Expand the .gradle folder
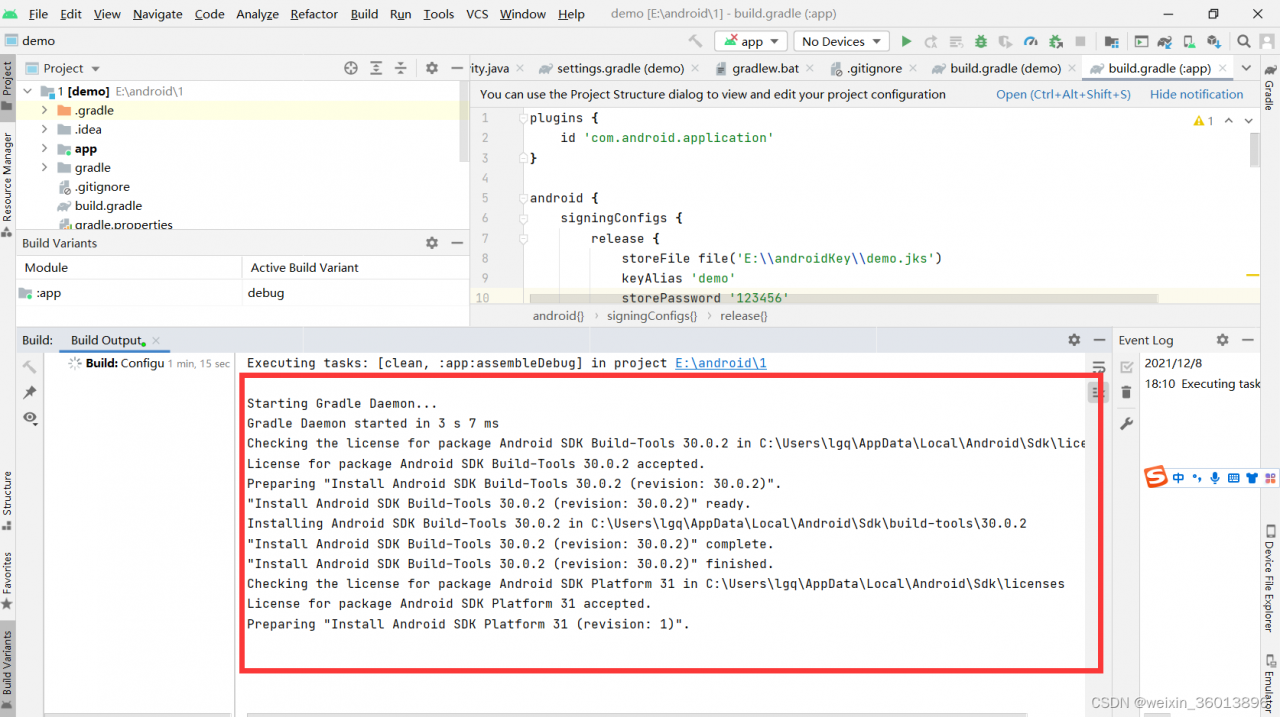Screen dimensions: 1280x717 45,110
